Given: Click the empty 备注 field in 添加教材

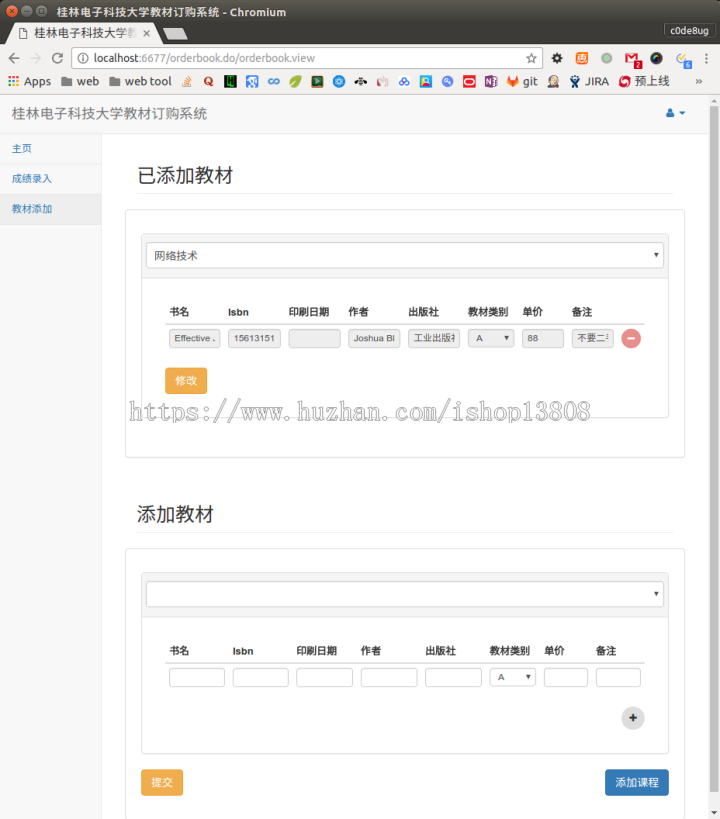Looking at the screenshot, I should coord(618,677).
